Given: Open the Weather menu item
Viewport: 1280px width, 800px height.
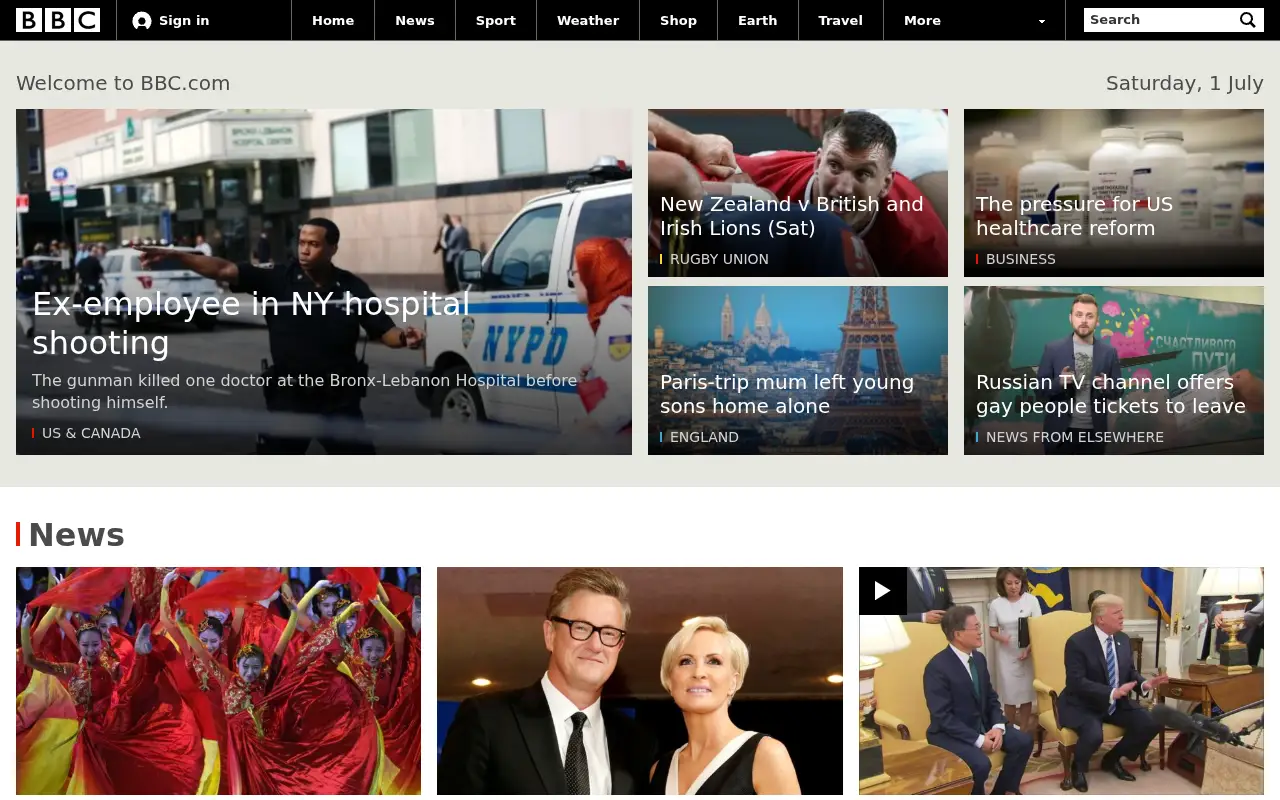Looking at the screenshot, I should click(x=588, y=20).
